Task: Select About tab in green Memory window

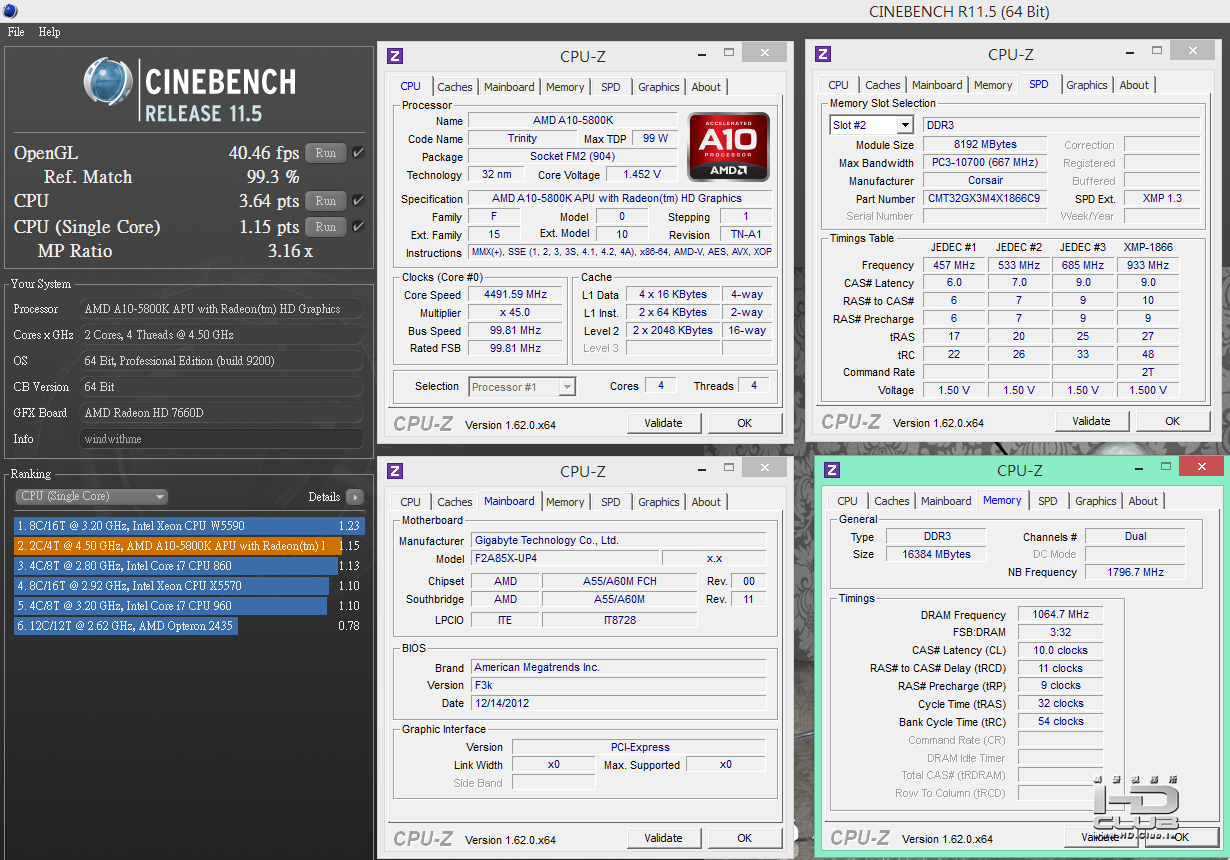Action: (x=1144, y=501)
